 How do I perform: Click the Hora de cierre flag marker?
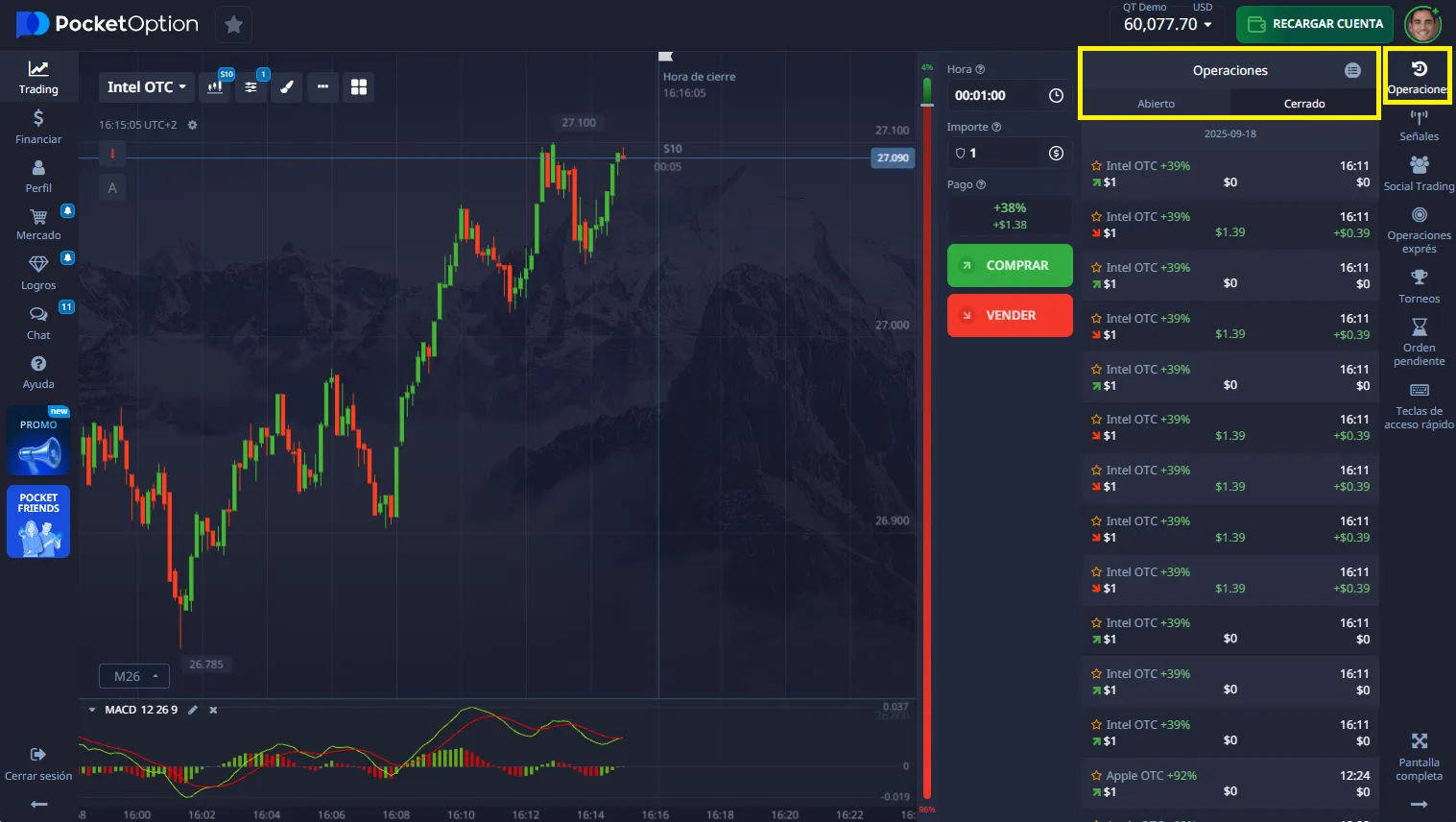click(x=666, y=57)
